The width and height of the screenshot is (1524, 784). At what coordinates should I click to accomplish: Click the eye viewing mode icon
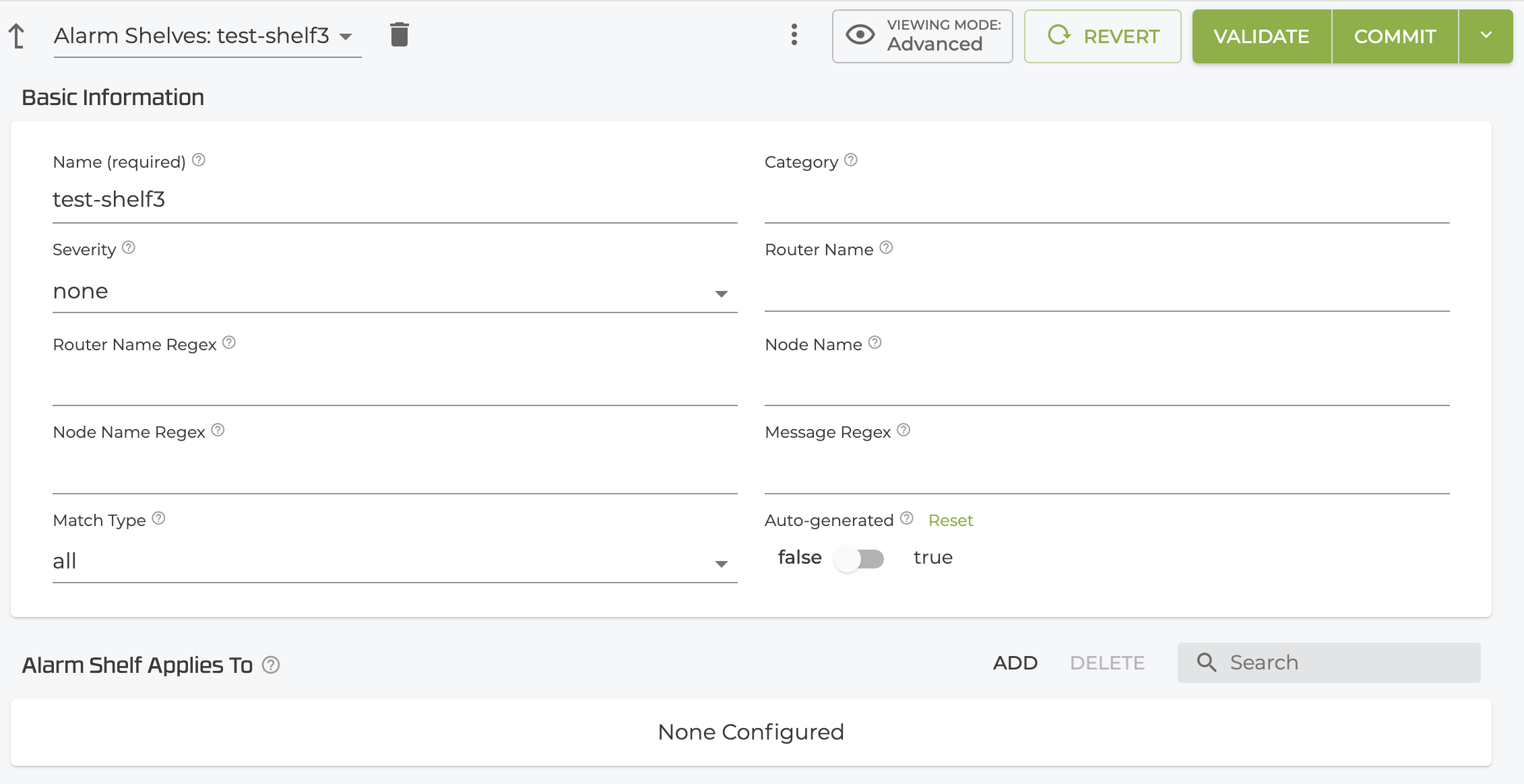coord(858,35)
